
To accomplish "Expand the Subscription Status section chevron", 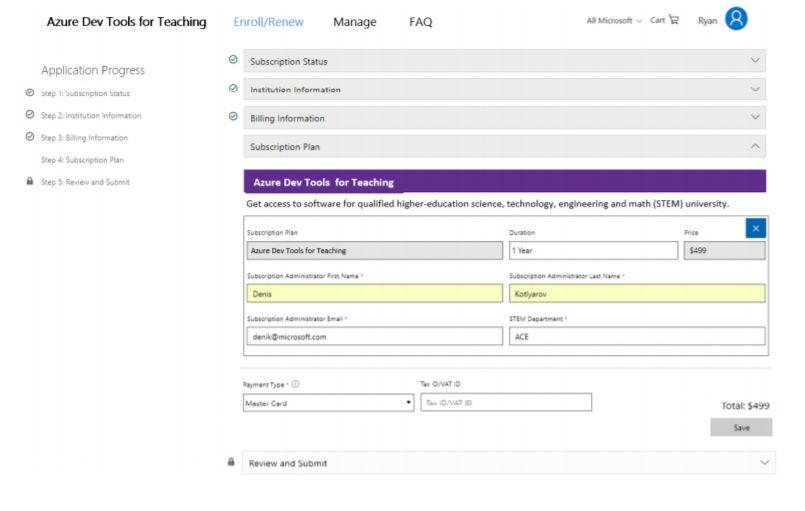I will 755,60.
